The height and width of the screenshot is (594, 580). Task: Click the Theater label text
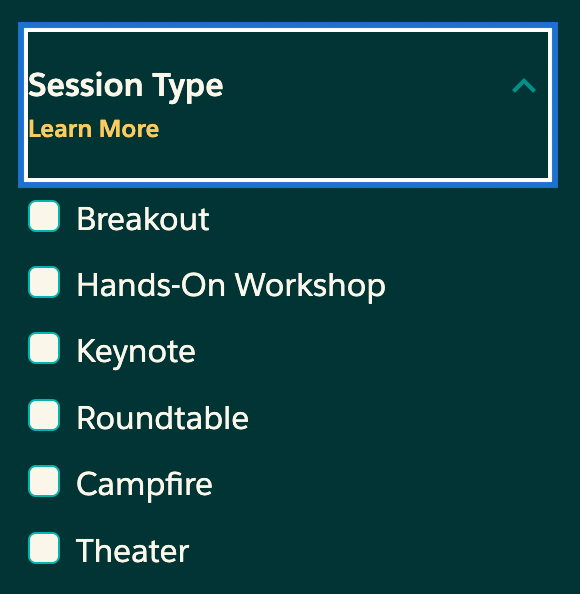pos(133,550)
